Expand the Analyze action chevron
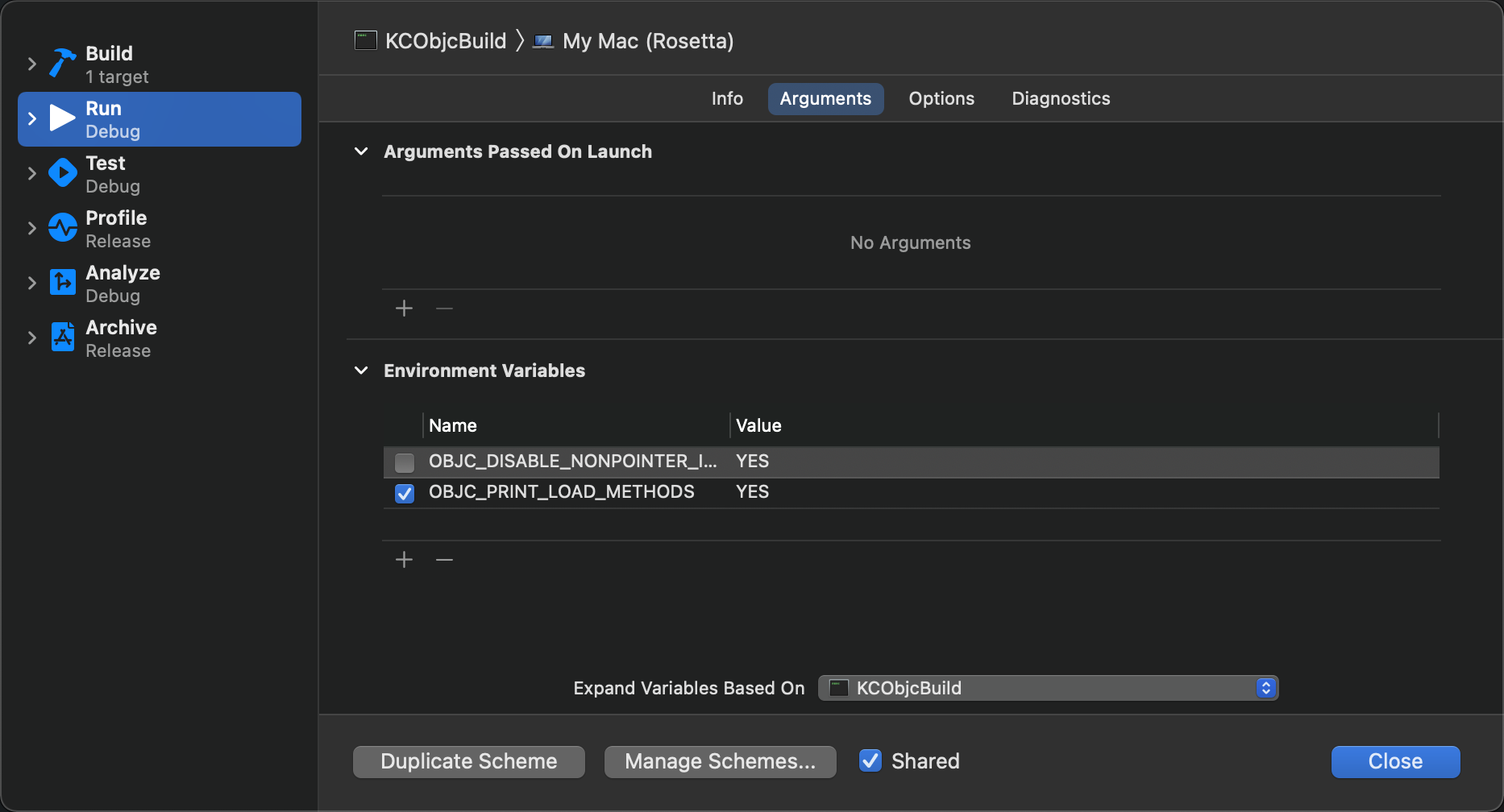Viewport: 1504px width, 812px height. pyautogui.click(x=31, y=283)
